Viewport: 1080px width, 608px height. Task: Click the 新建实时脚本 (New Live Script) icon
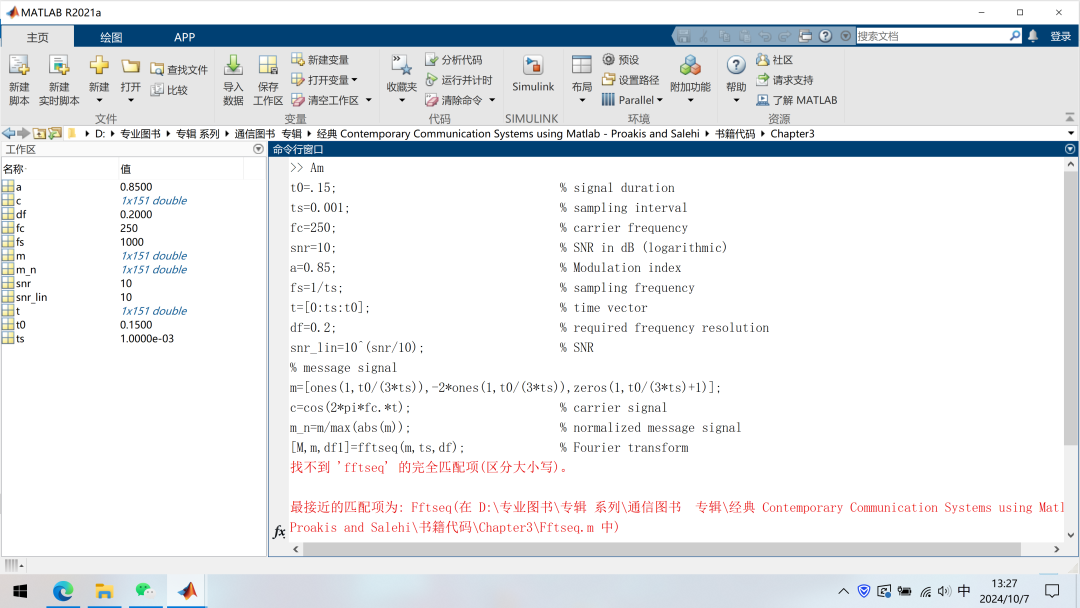(x=59, y=66)
